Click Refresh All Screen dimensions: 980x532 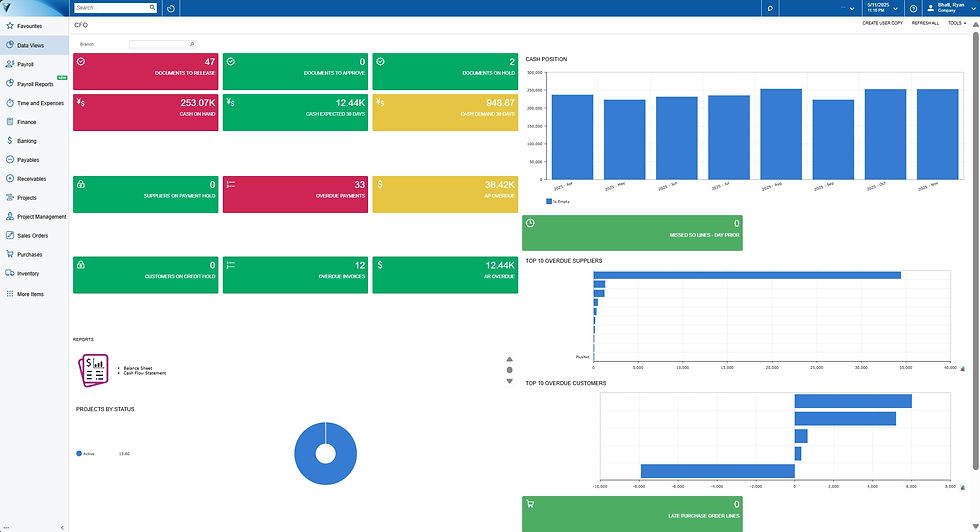925,23
